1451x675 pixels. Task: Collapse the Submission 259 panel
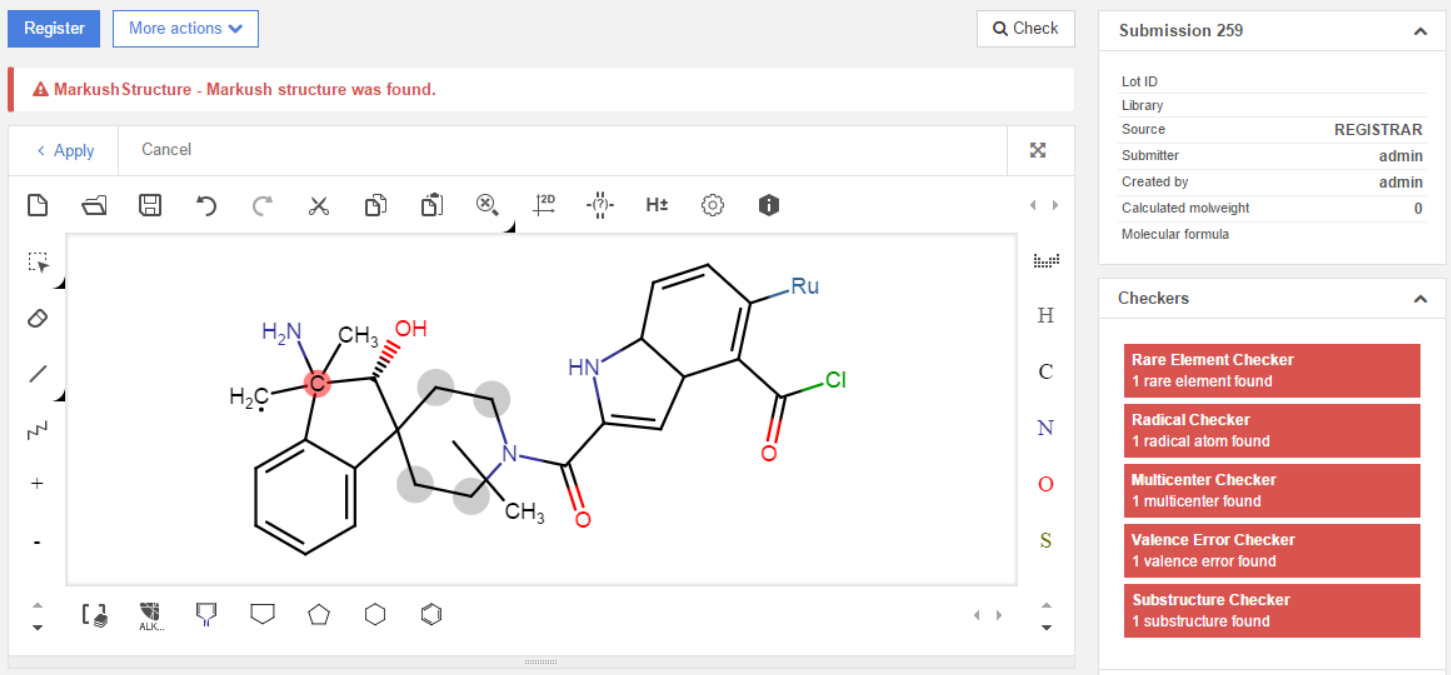[1420, 31]
